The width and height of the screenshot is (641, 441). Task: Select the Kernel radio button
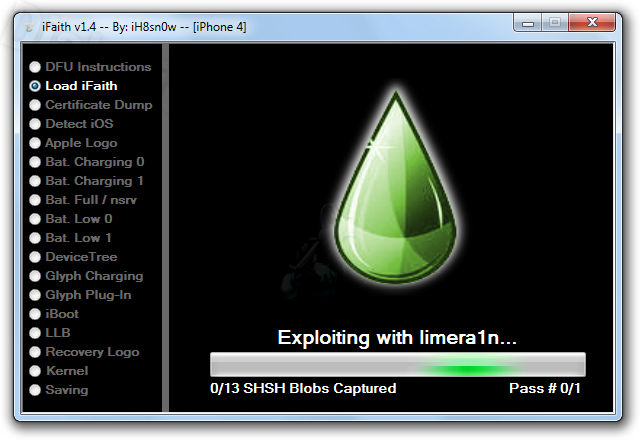tap(35, 371)
